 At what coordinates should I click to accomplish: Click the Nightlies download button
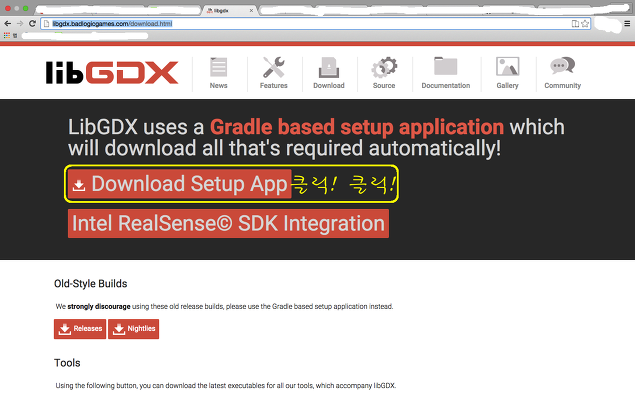[x=134, y=329]
